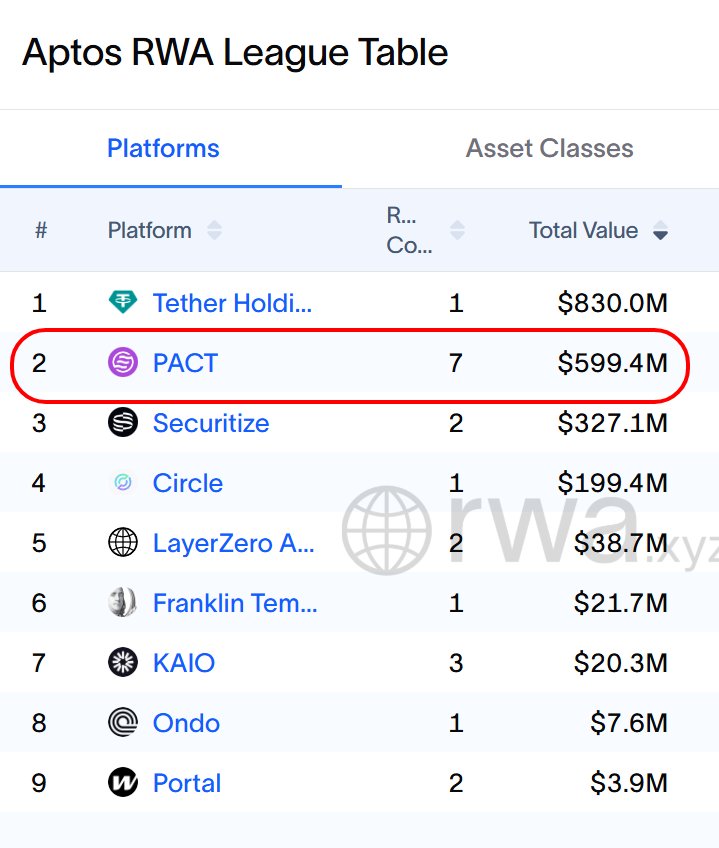Open the PACT platform link
The image size is (719, 848).
point(185,363)
